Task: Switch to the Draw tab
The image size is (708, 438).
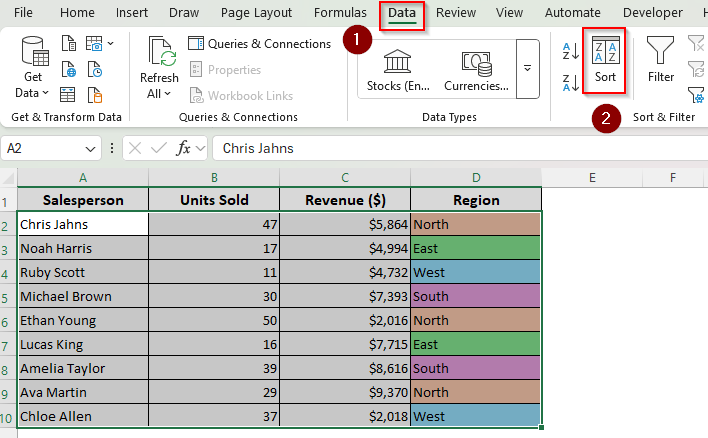Action: (x=184, y=13)
